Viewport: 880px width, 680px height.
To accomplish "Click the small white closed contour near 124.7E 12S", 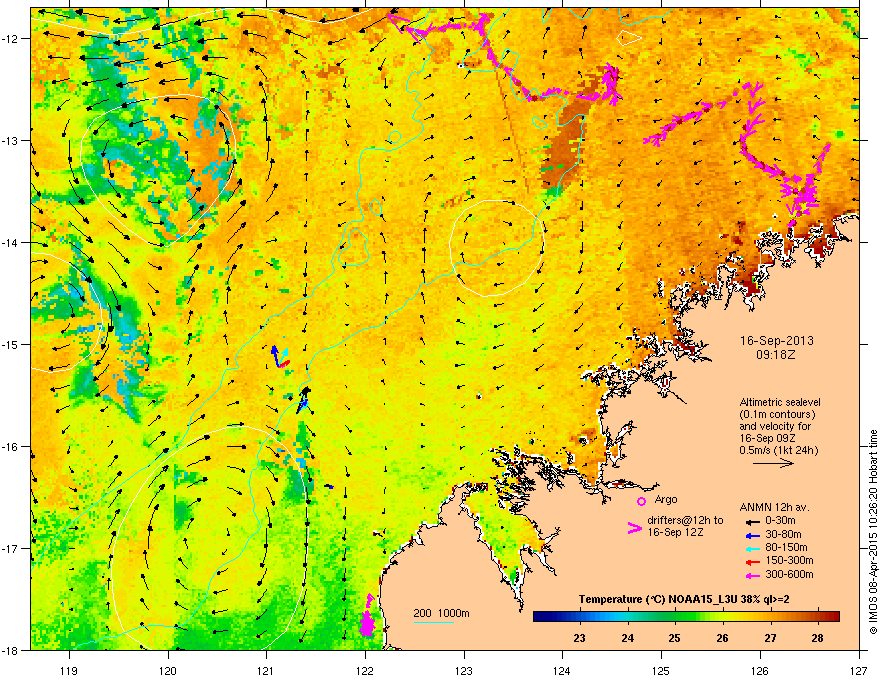I will (629, 39).
